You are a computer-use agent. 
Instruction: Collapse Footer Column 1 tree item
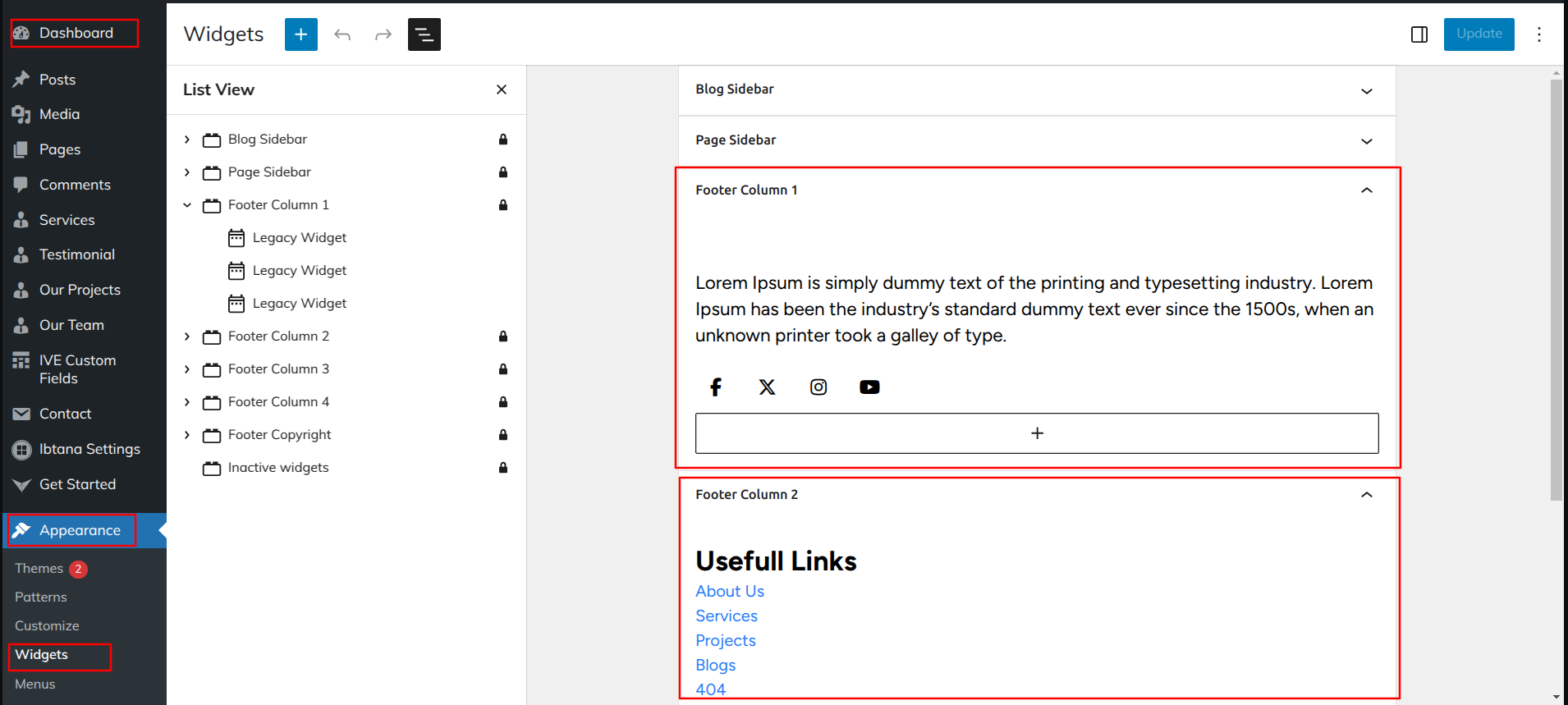click(187, 205)
